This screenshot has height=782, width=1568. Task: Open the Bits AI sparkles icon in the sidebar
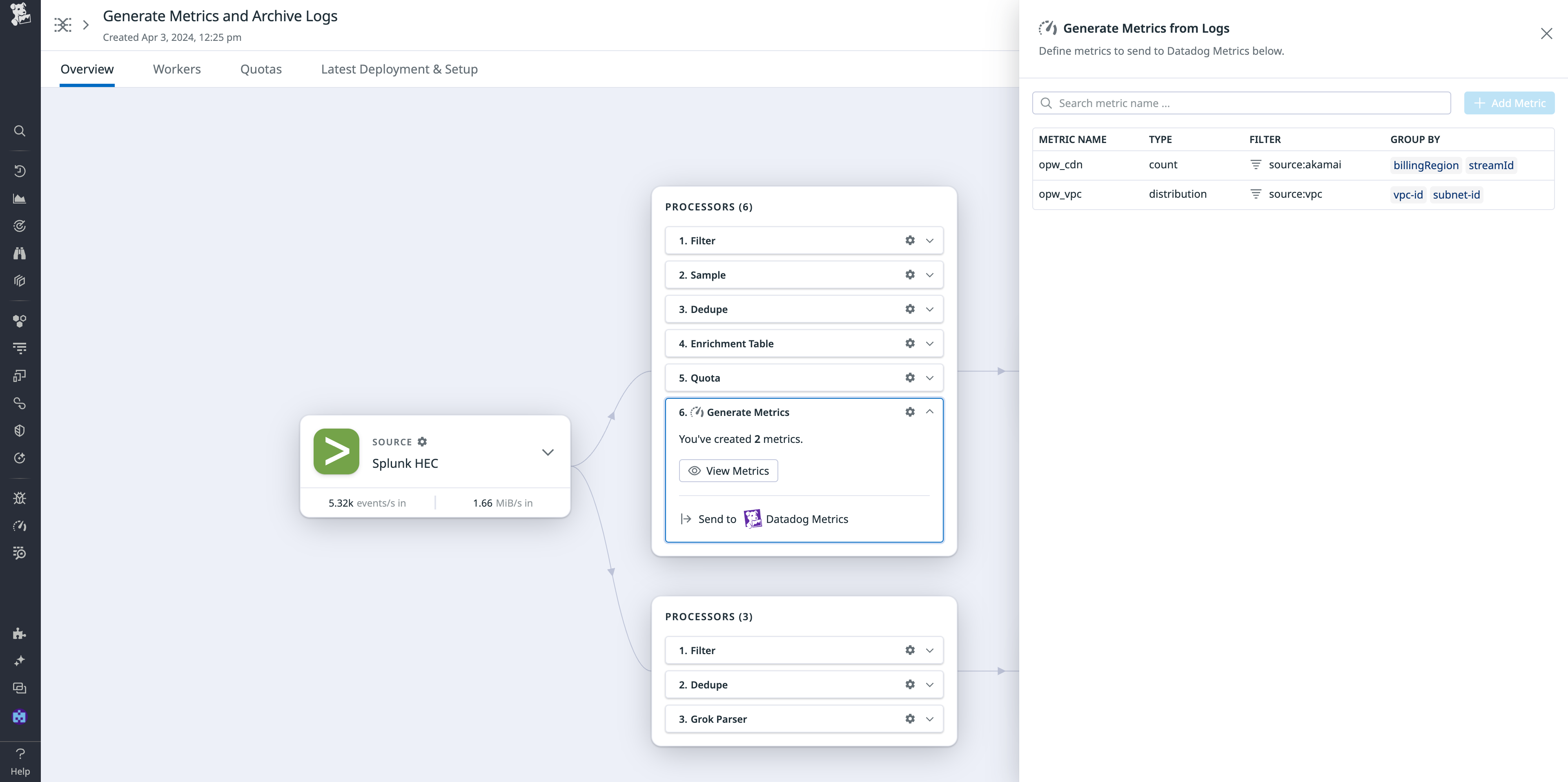point(20,660)
